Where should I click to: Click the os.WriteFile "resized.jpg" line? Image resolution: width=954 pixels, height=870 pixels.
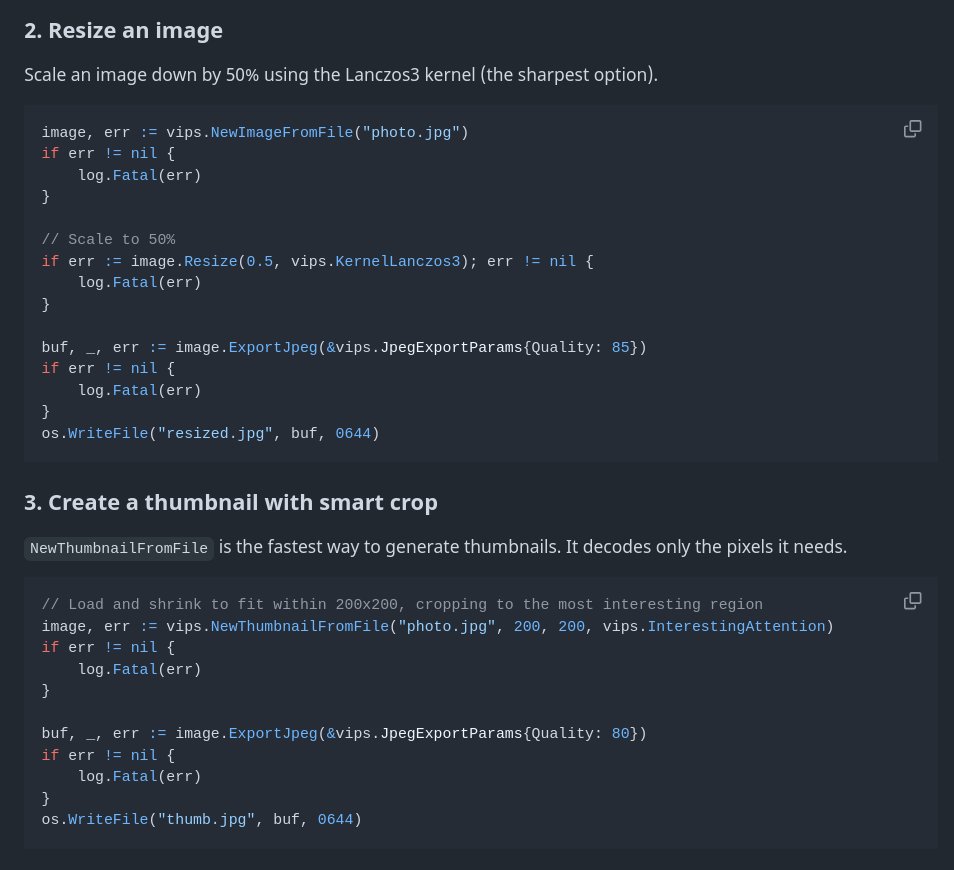click(211, 434)
